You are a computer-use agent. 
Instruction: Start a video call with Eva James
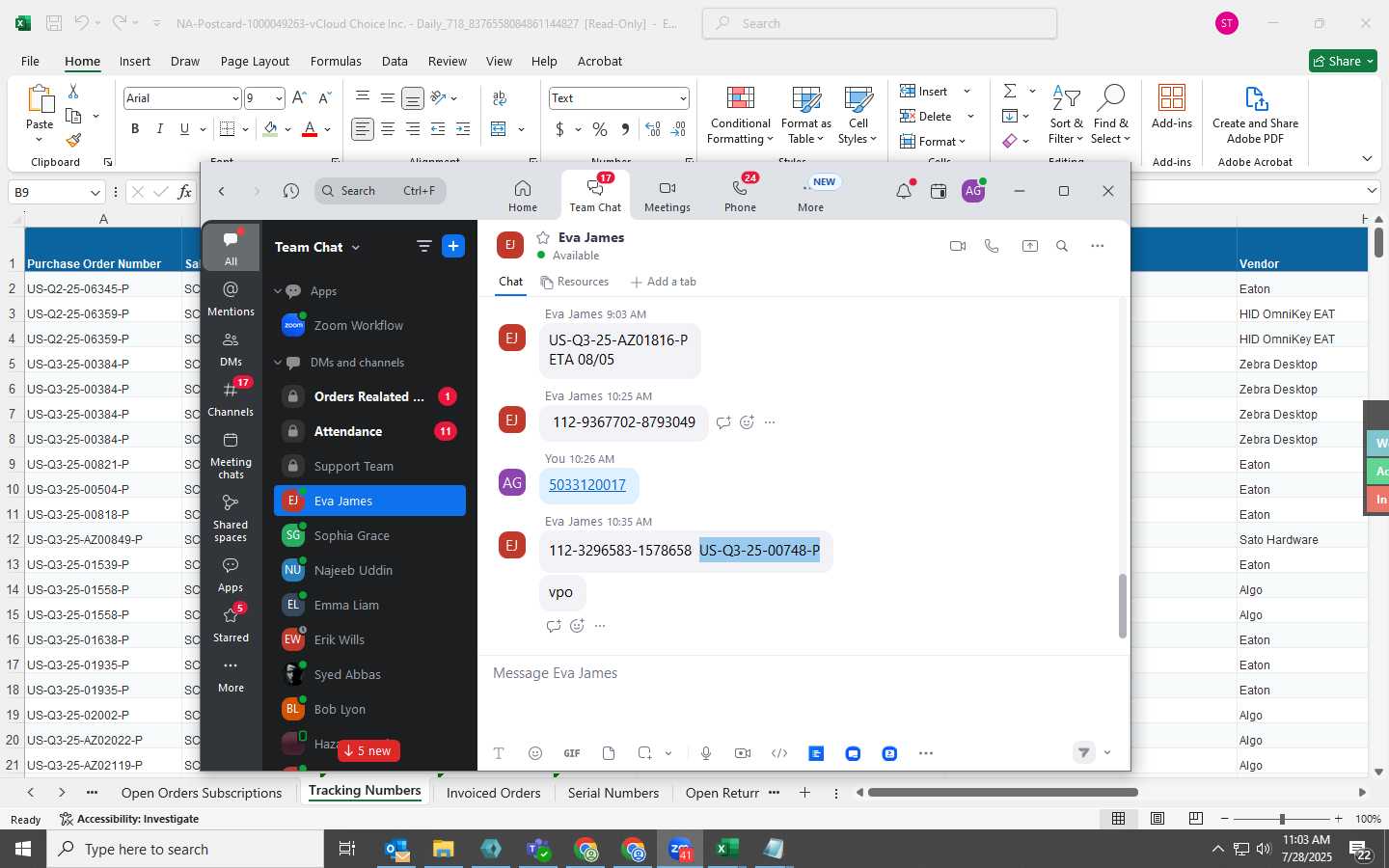tap(958, 246)
